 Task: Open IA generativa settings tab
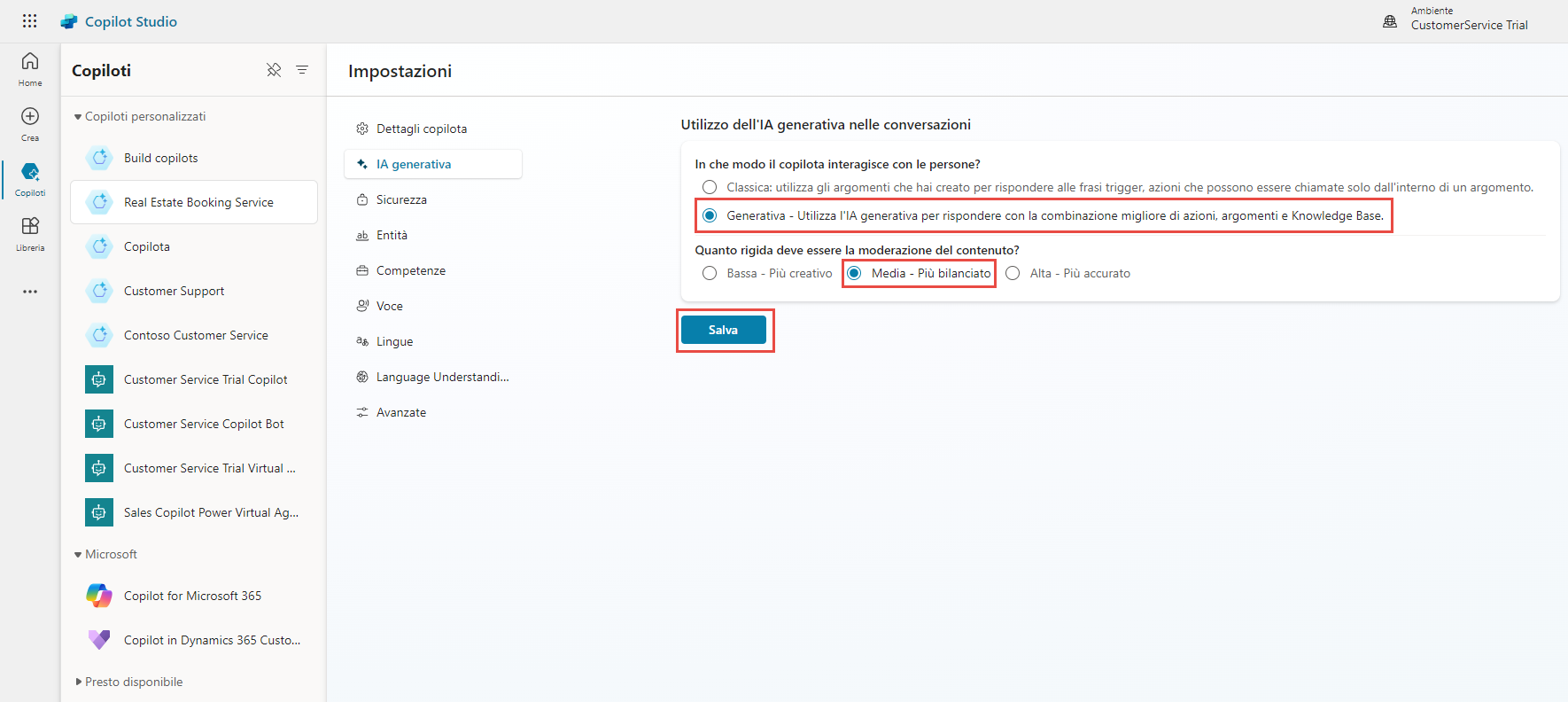tap(433, 164)
